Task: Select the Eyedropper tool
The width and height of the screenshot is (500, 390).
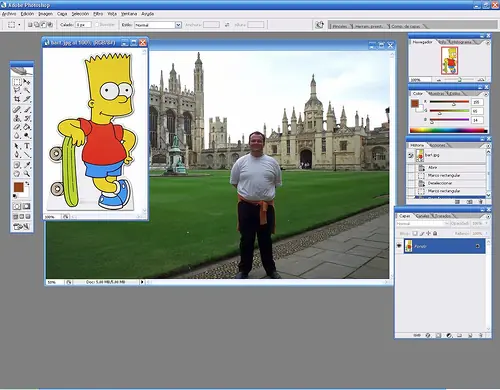Action: [x=27, y=165]
